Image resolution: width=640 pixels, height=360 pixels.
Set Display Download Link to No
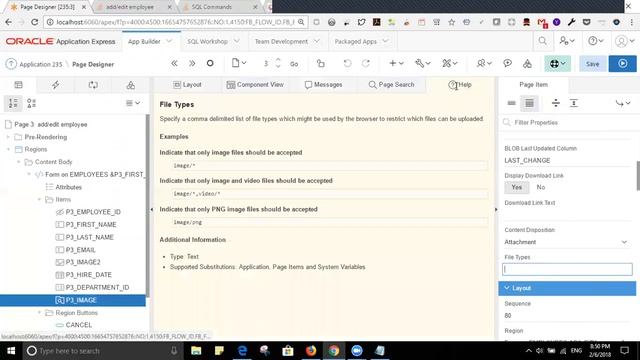pos(541,187)
